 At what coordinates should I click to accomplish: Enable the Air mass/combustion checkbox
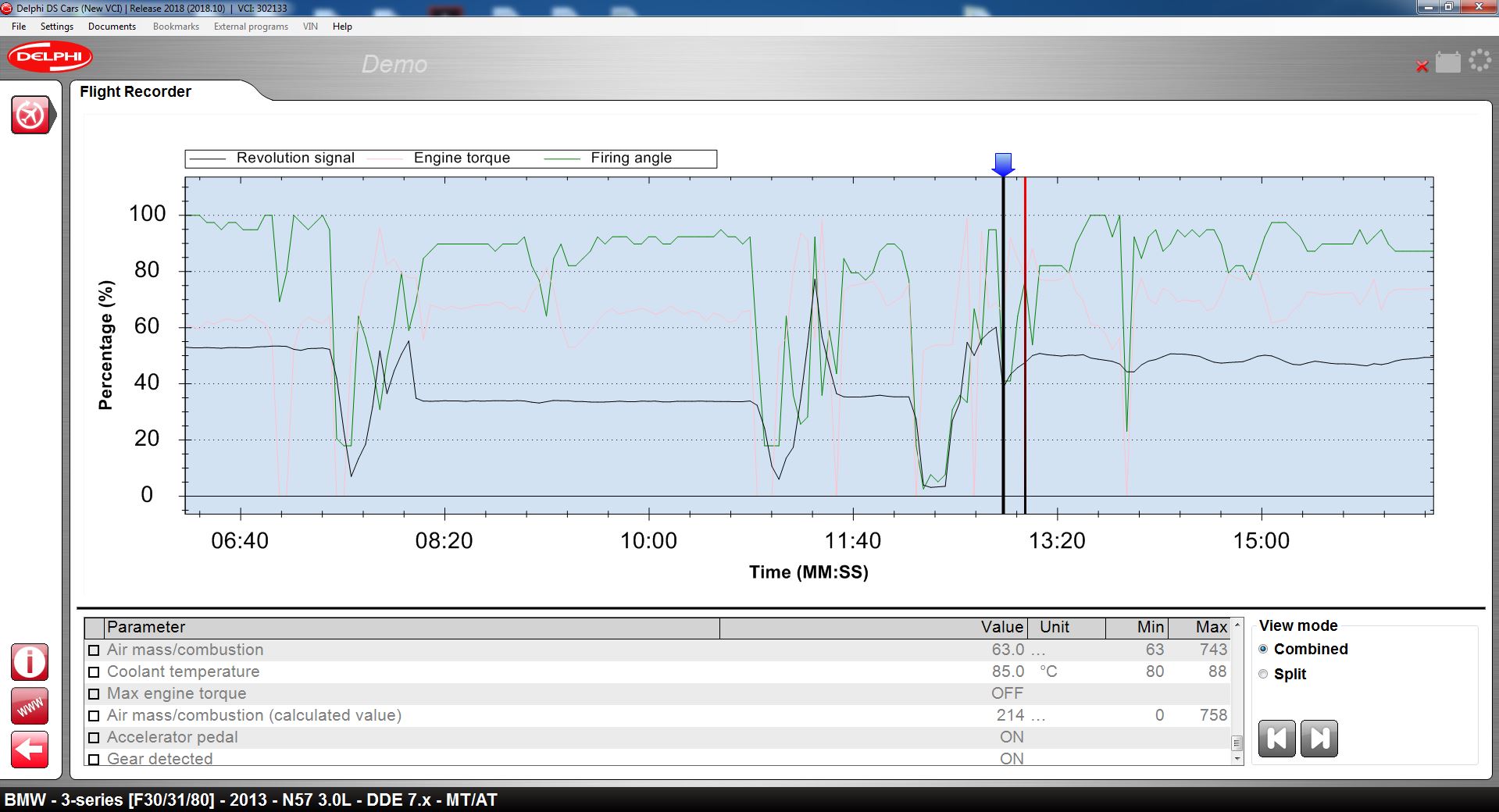(x=94, y=650)
